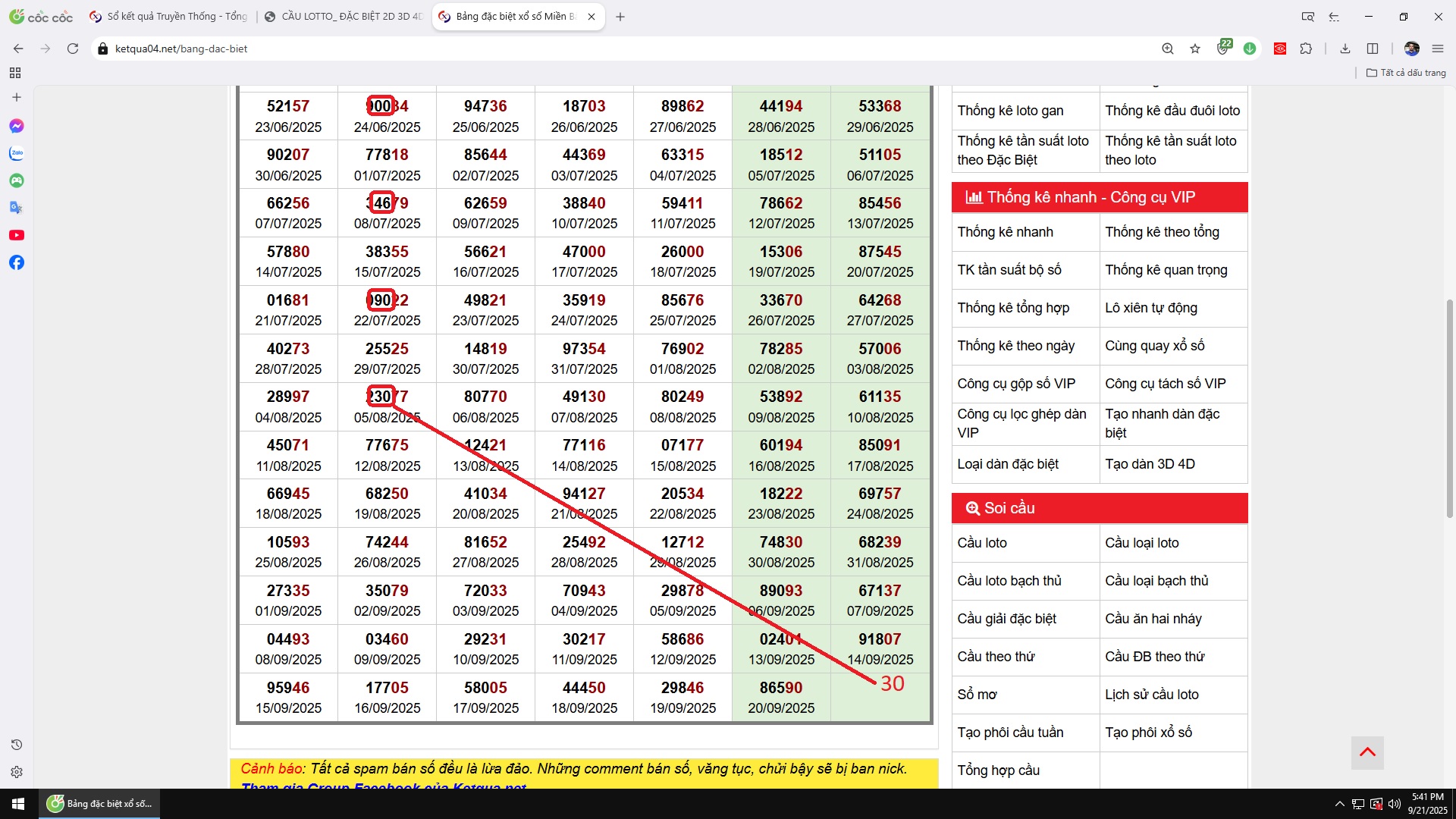Open the Facebook sidebar icon
The image size is (1456, 819).
point(17,262)
